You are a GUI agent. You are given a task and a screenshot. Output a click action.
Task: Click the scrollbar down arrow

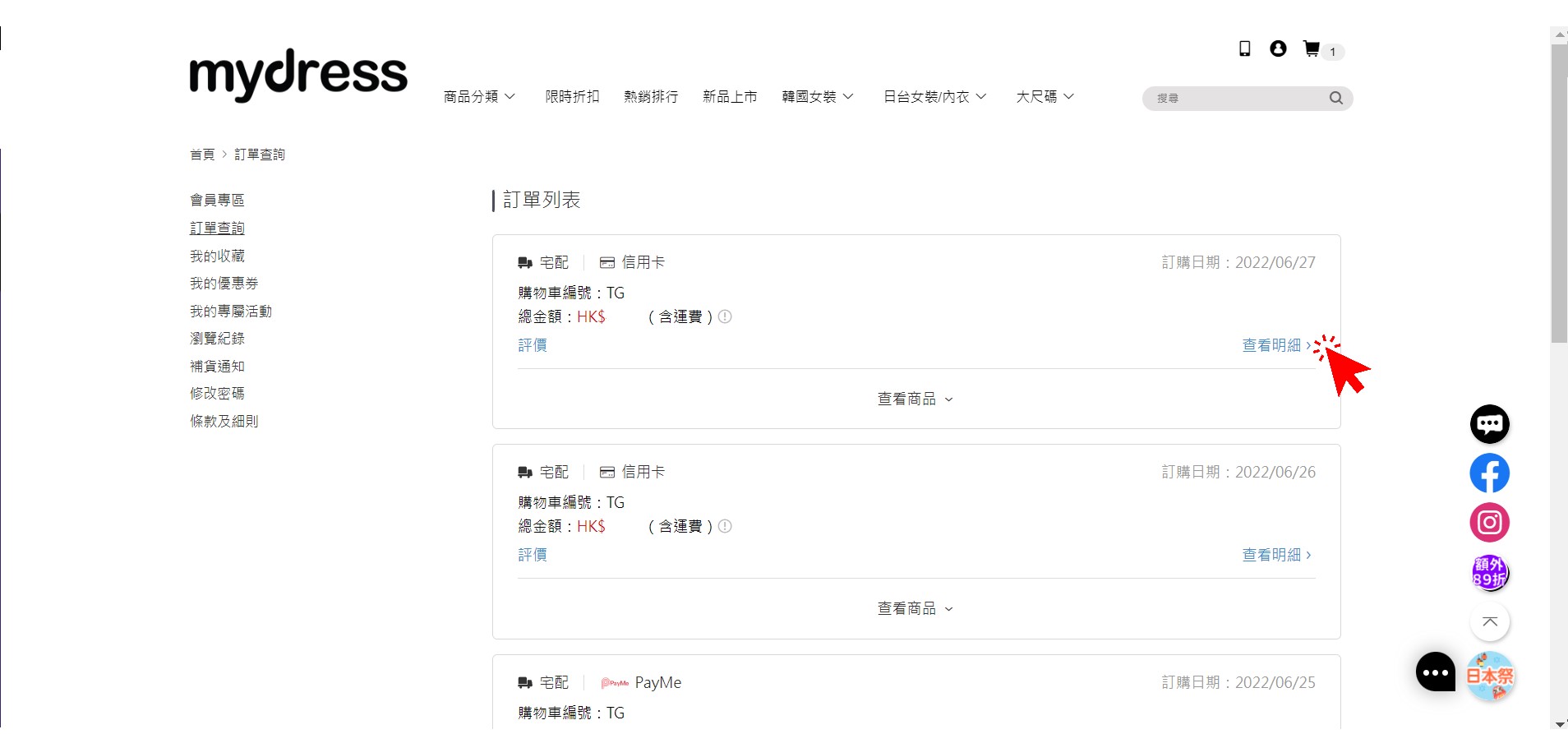[x=1559, y=723]
